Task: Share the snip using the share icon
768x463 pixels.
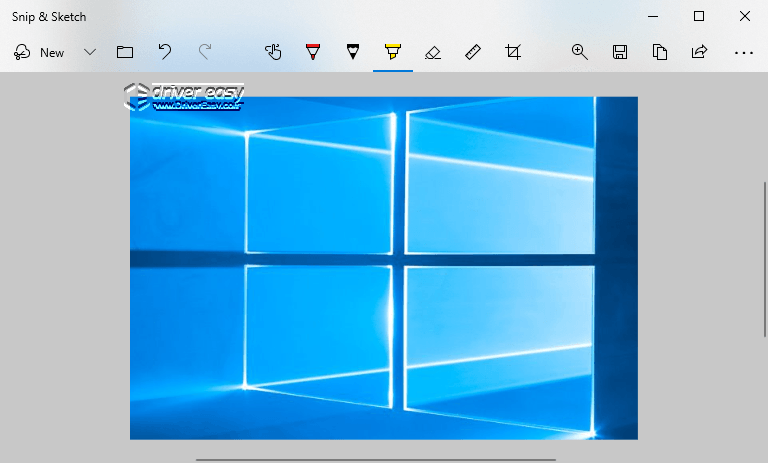Action: (x=700, y=52)
